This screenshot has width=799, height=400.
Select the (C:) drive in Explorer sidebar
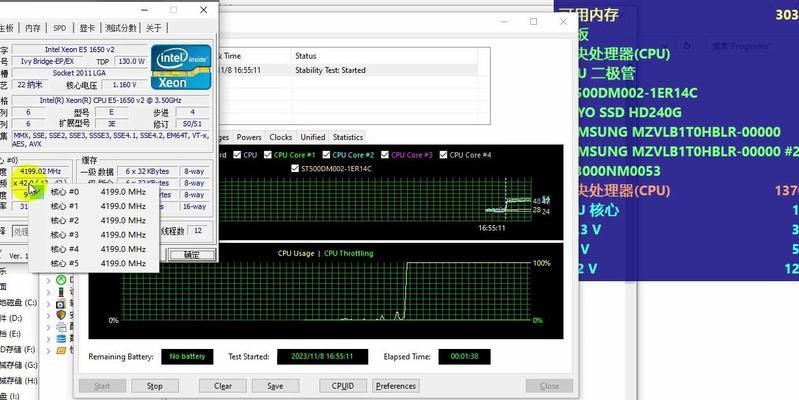pos(19,303)
